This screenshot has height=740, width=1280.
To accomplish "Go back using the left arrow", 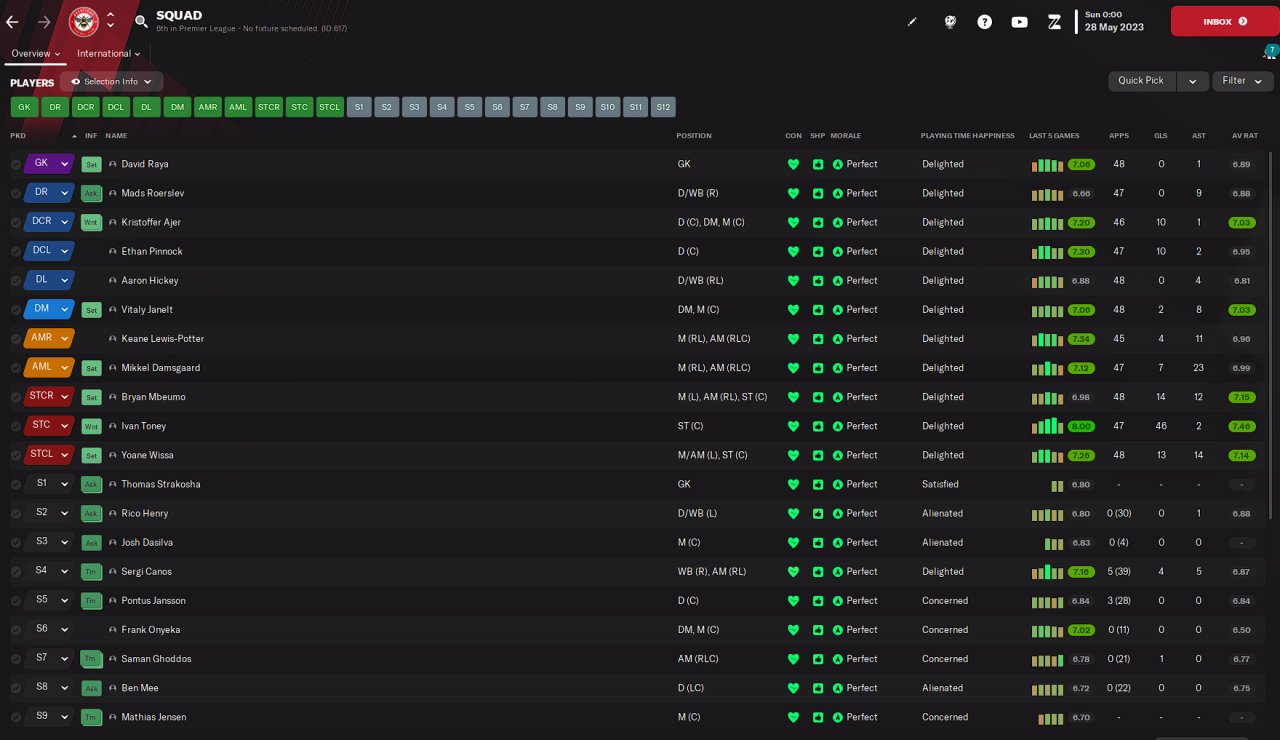I will click(12, 21).
